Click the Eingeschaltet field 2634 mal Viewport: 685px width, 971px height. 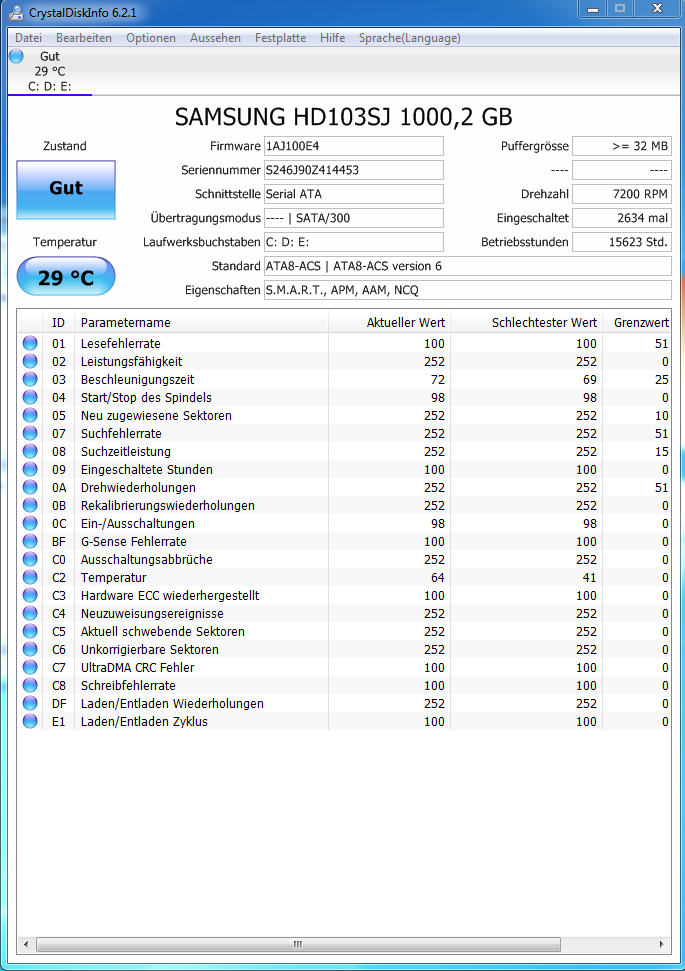pos(622,218)
